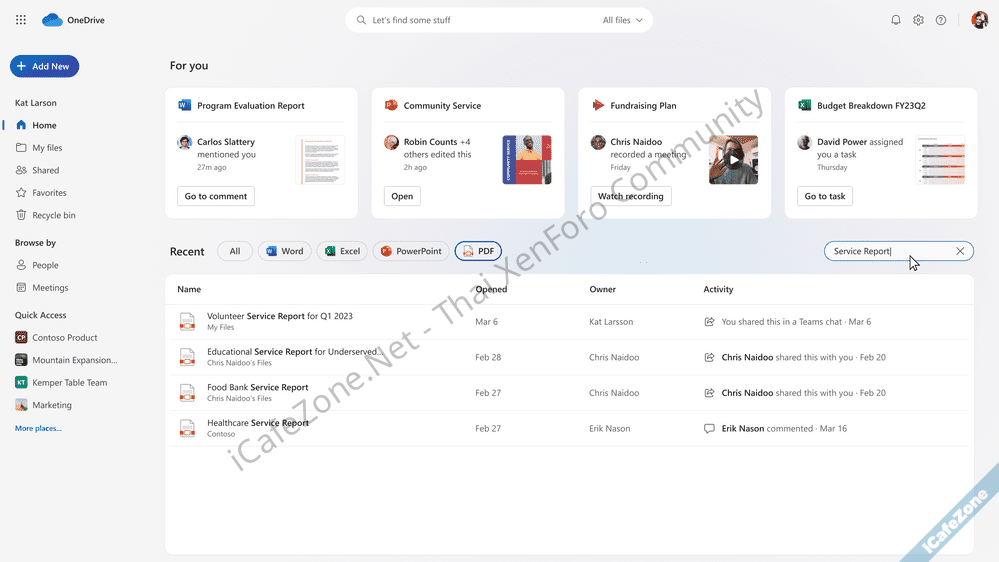The image size is (999, 562).
Task: Click the Add New button
Action: (x=44, y=66)
